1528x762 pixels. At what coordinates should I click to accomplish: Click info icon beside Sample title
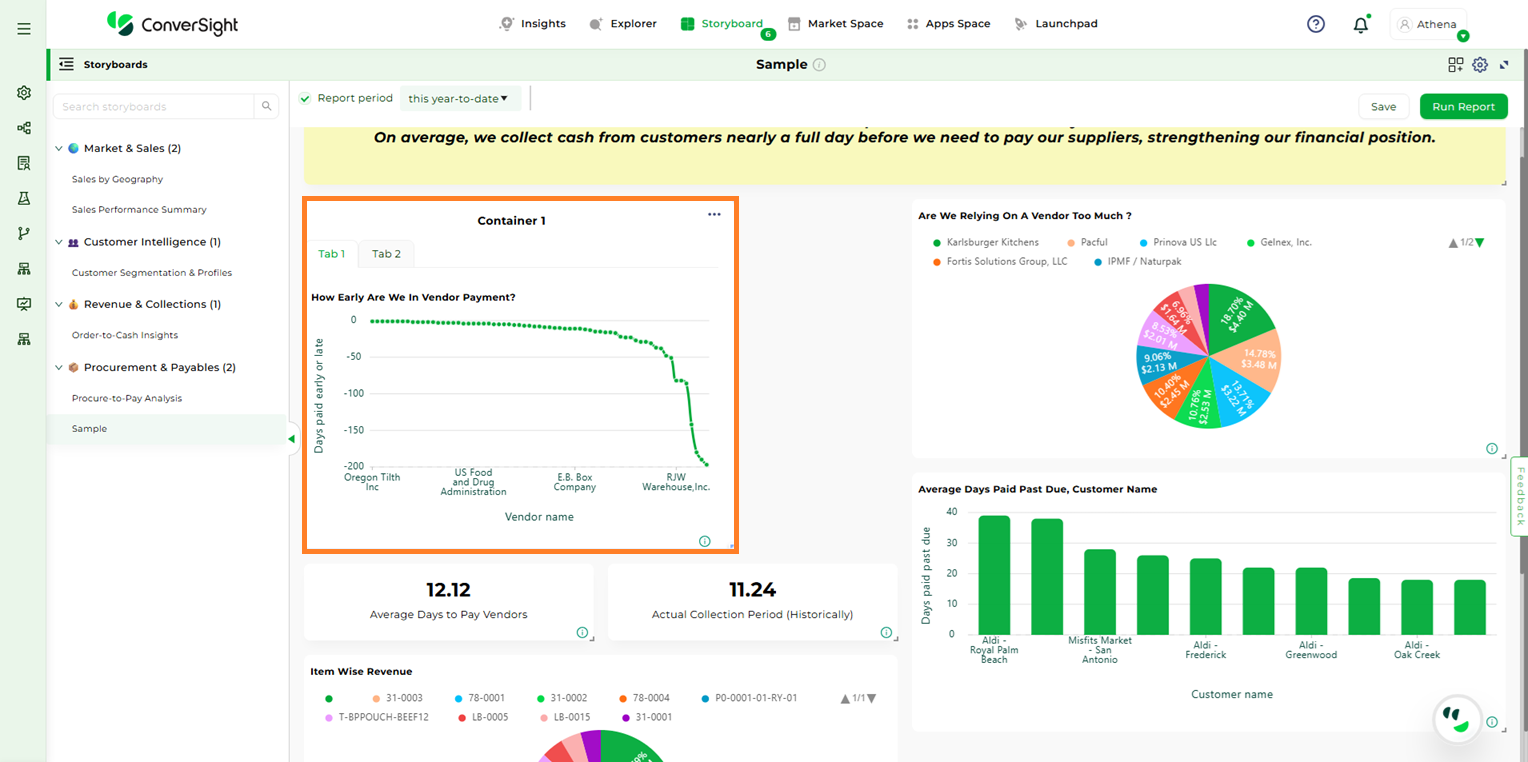820,65
